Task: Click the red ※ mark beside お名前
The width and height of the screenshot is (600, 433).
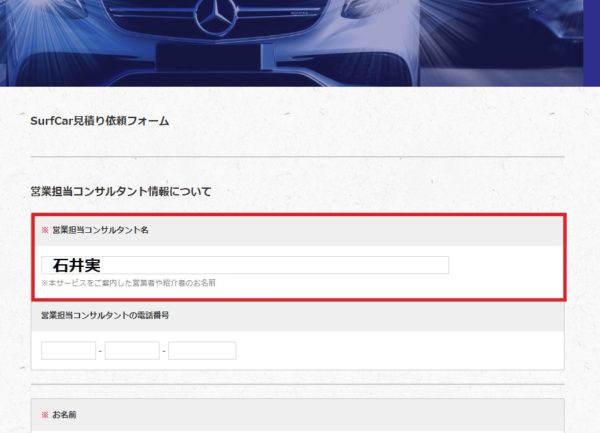Action: point(45,415)
